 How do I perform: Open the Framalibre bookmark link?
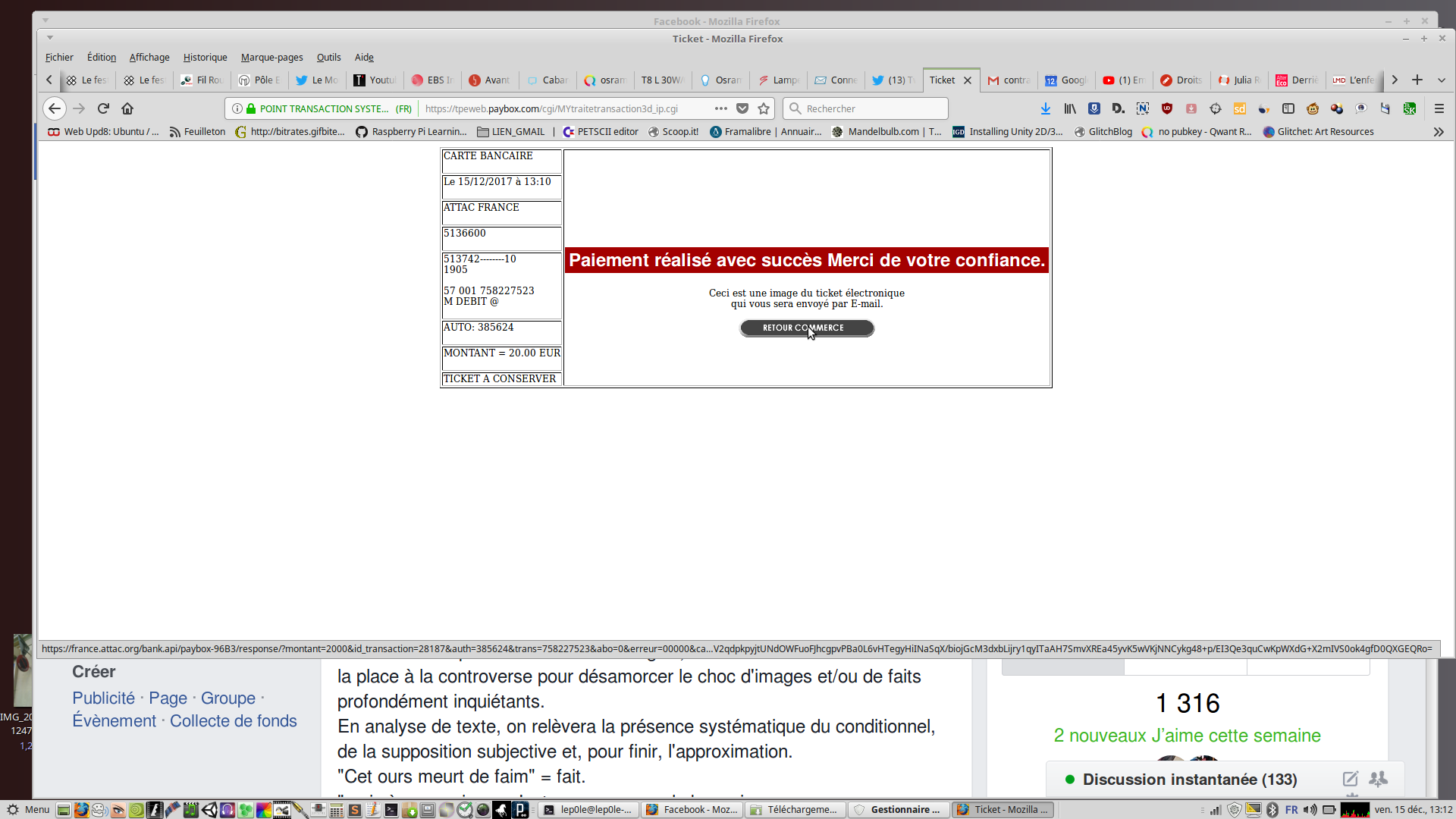point(766,132)
